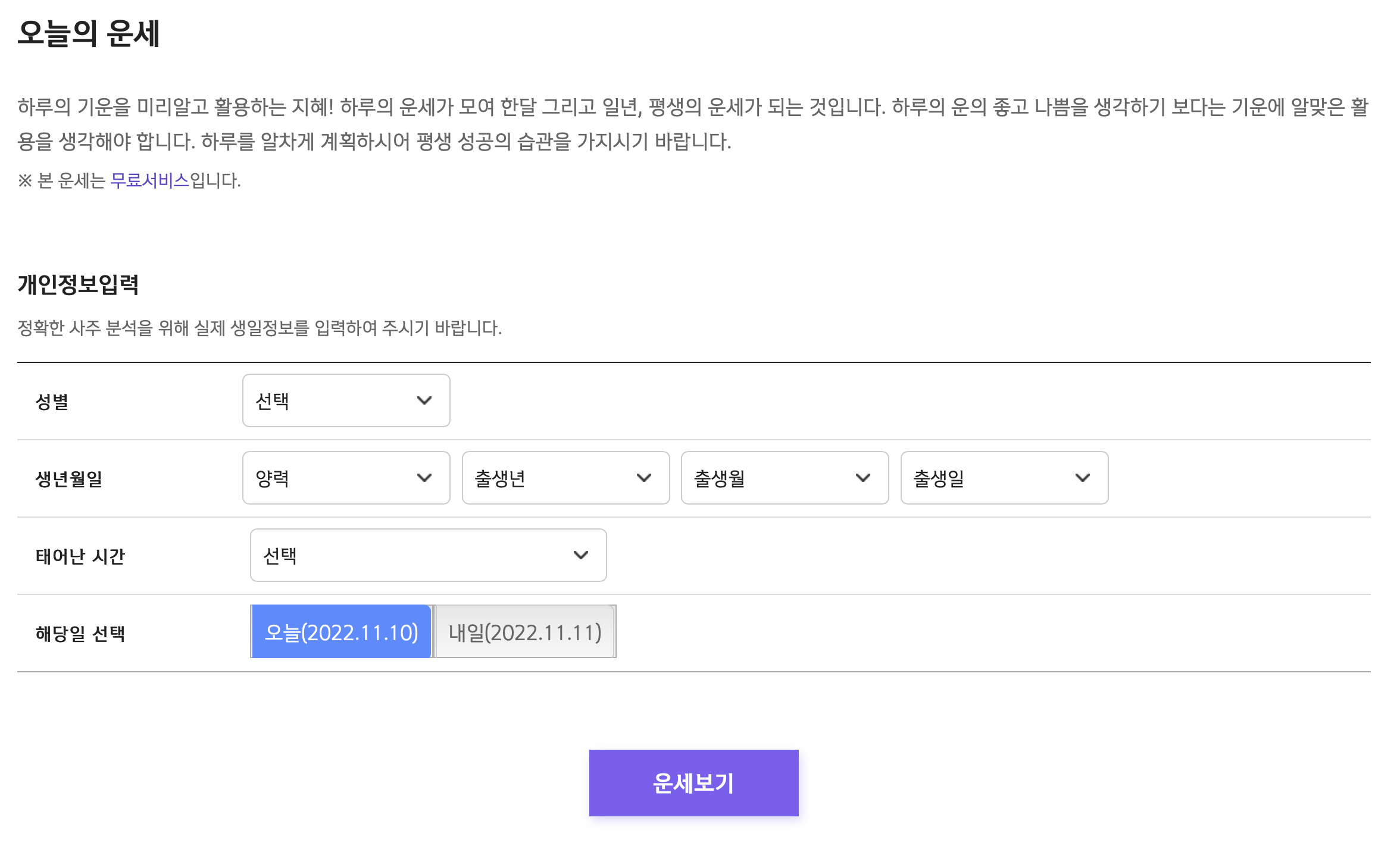The image size is (1400, 858).
Task: Click the chevron arrow in 성별 dropdown
Action: tap(424, 401)
